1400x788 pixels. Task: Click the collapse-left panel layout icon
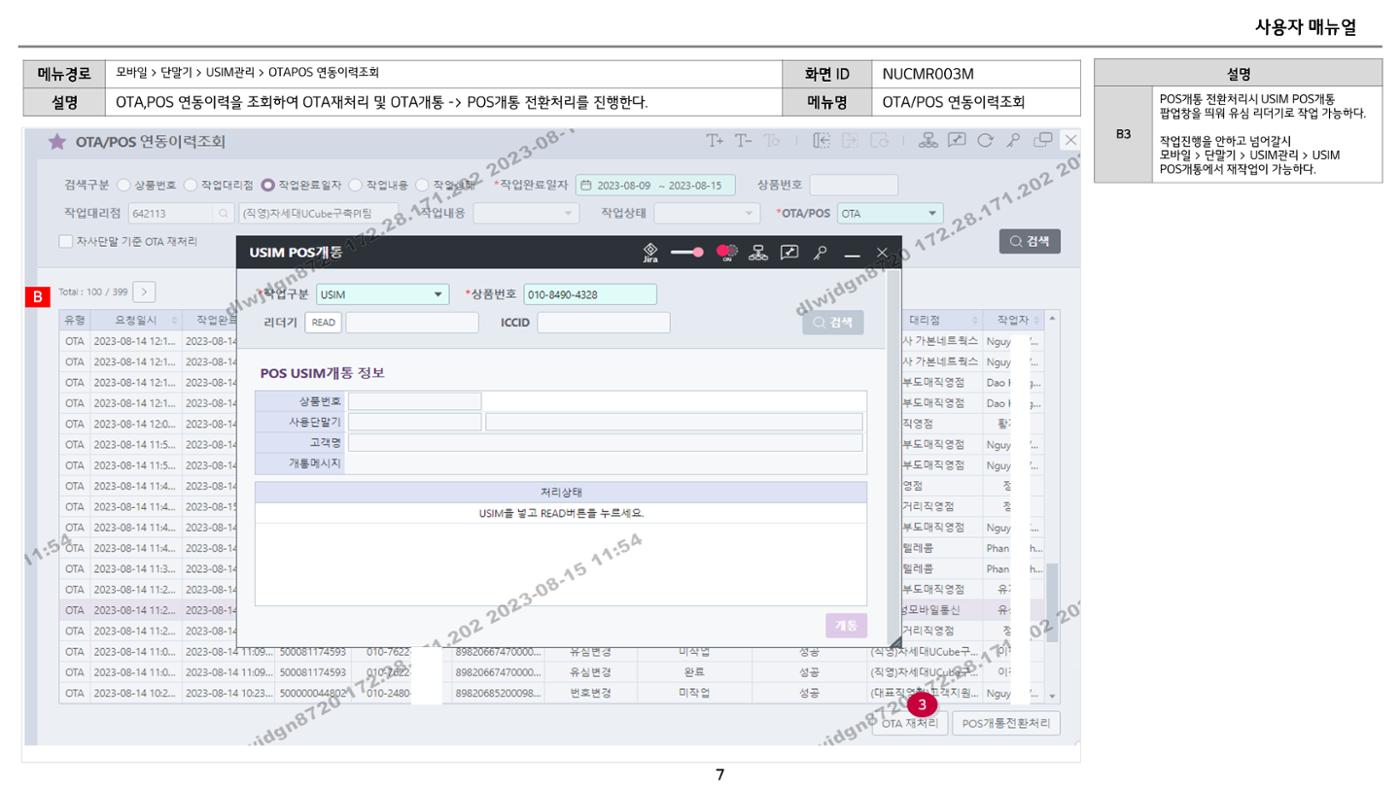coord(822,141)
